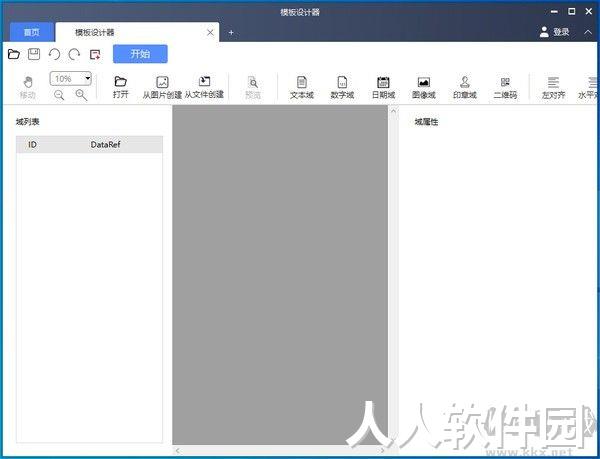Zoom out with the minus magnifier
The width and height of the screenshot is (600, 459).
[59, 95]
